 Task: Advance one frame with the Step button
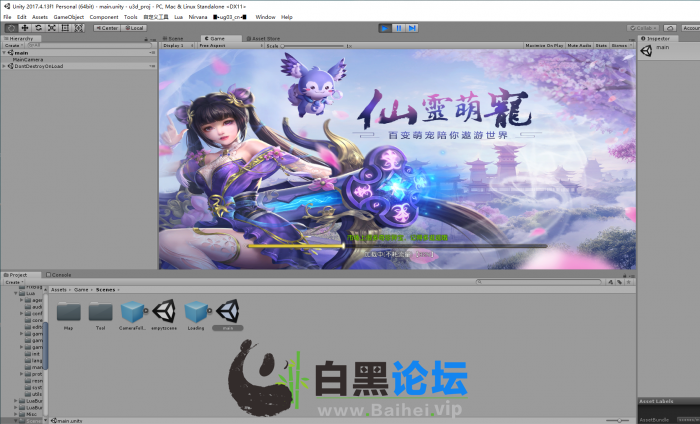412,28
